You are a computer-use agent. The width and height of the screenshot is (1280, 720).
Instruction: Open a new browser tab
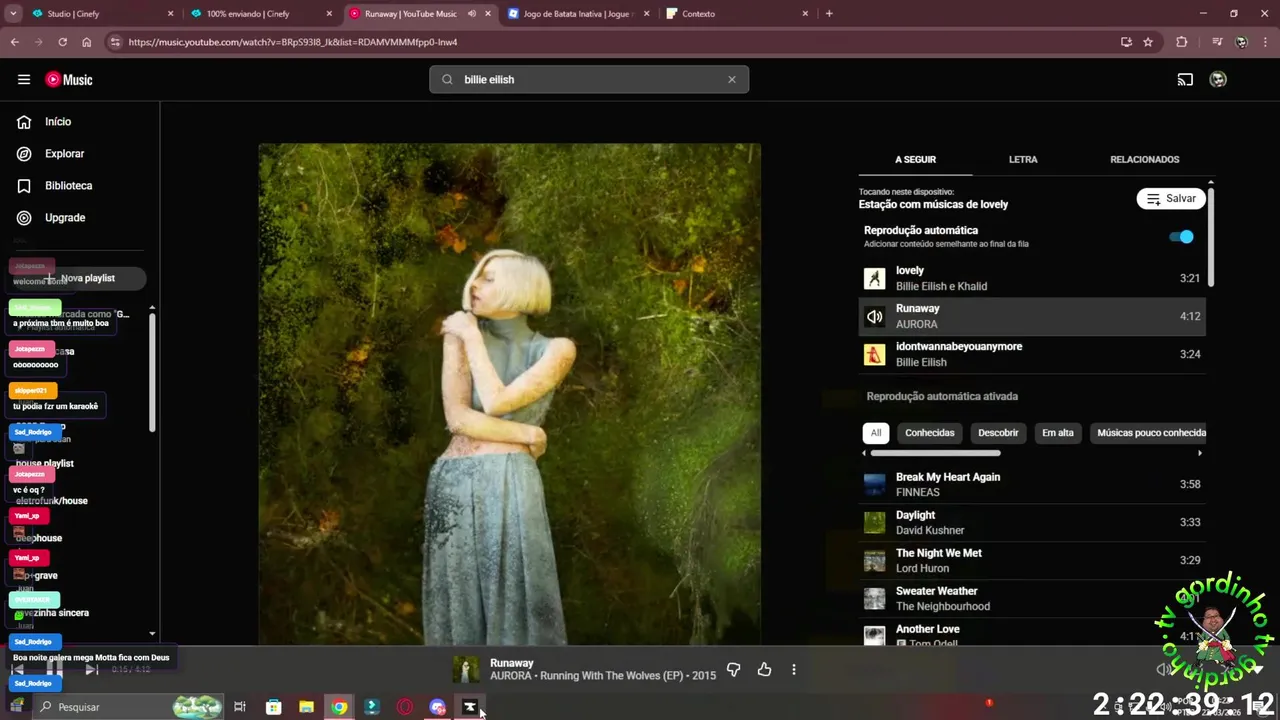[x=829, y=14]
